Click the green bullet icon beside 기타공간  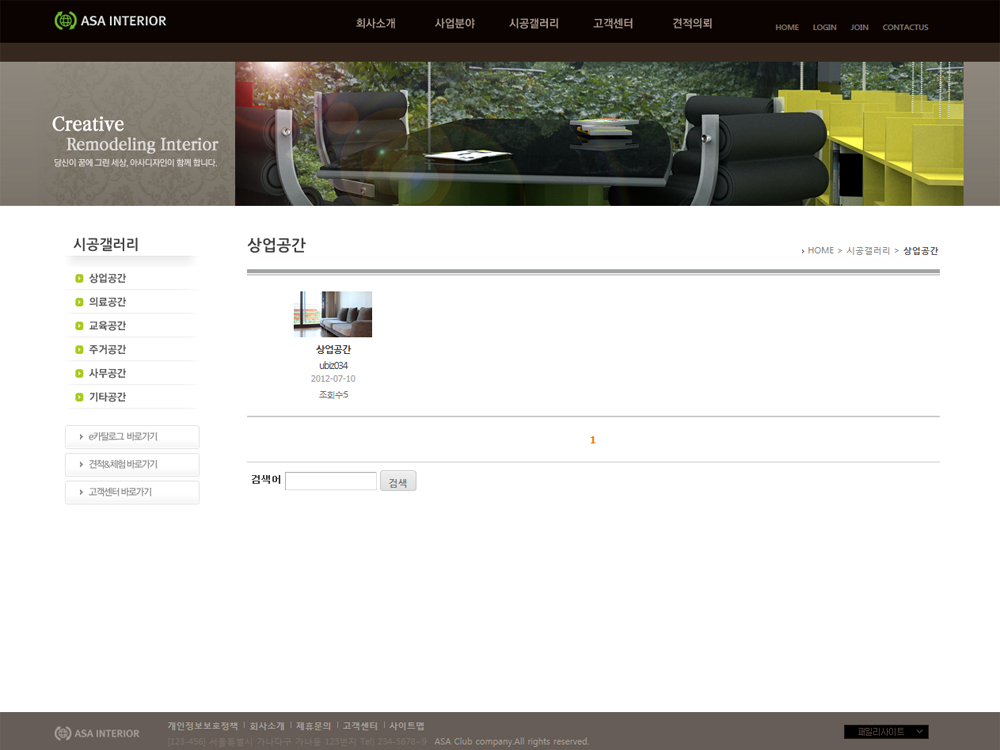[x=79, y=397]
